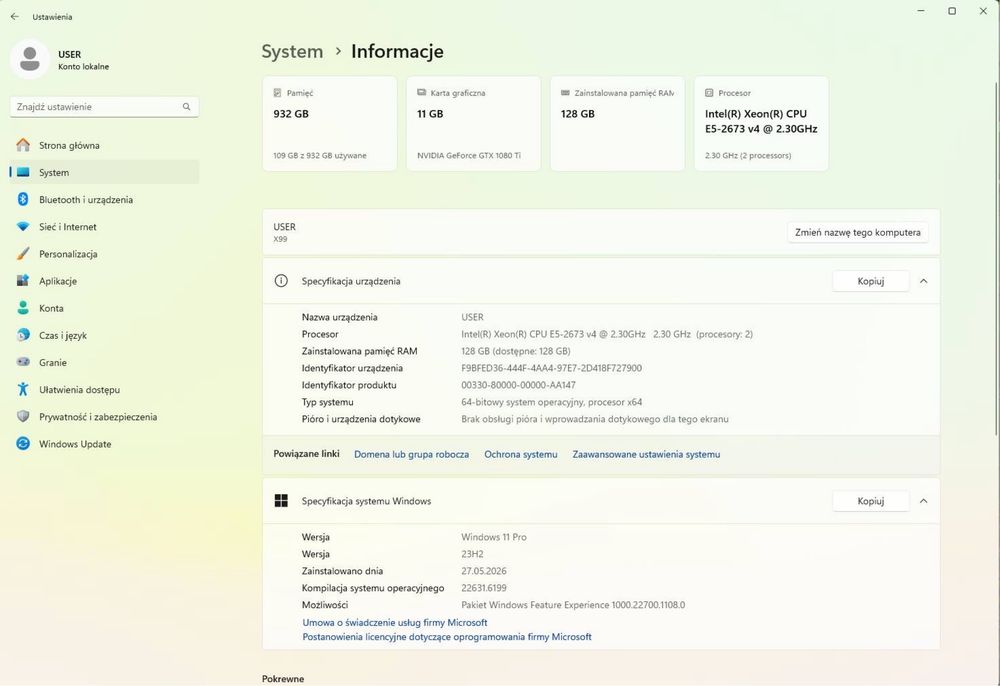
Task: Click the Windows 11 Pro edition value
Action: coord(494,537)
